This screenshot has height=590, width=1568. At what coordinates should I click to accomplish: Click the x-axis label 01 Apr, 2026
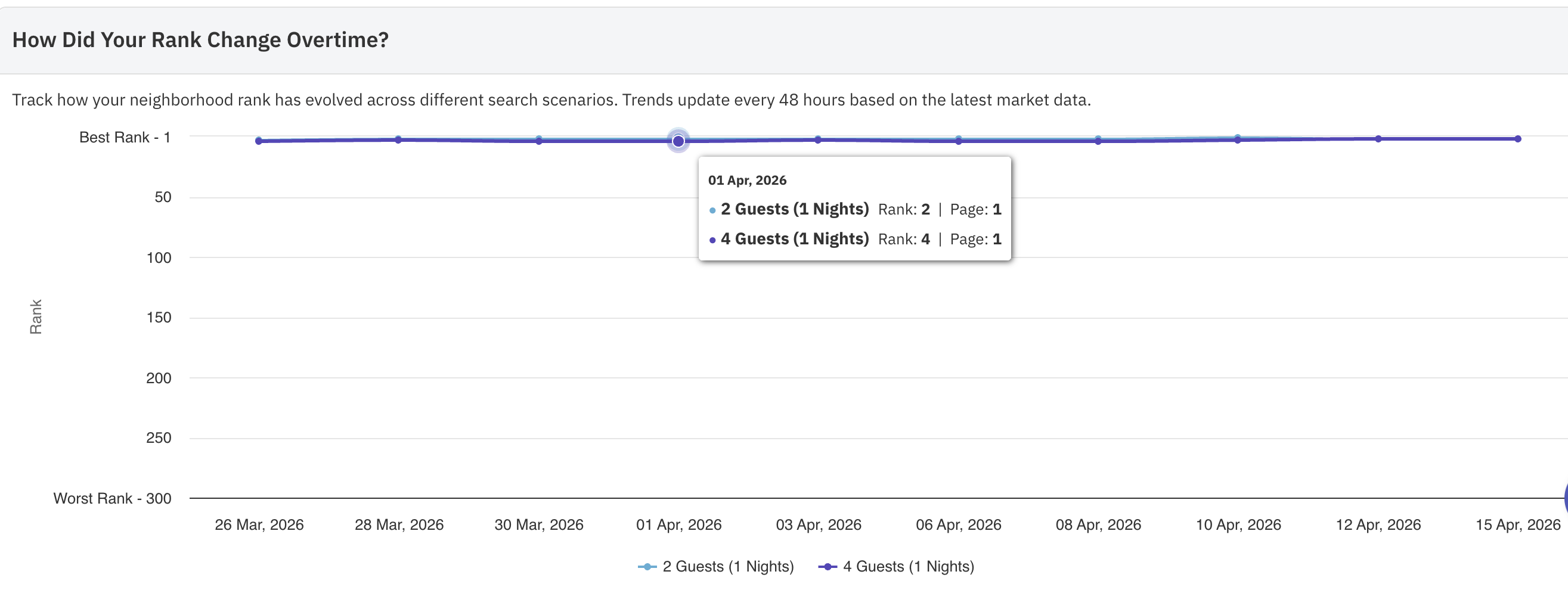coord(678,524)
